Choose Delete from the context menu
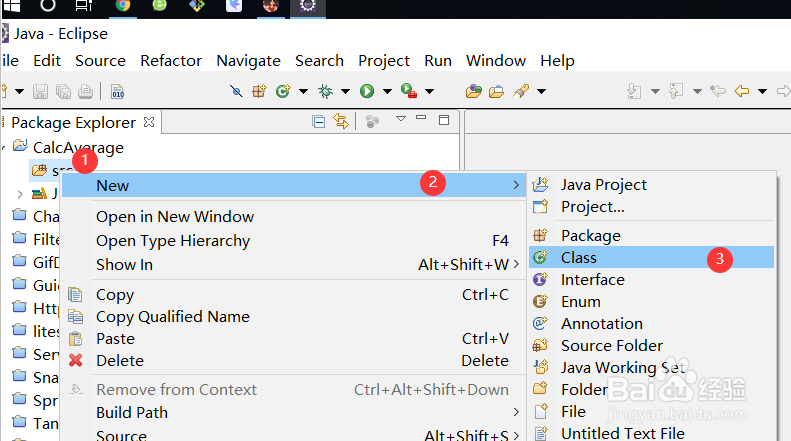This screenshot has width=791, height=441. (294, 360)
